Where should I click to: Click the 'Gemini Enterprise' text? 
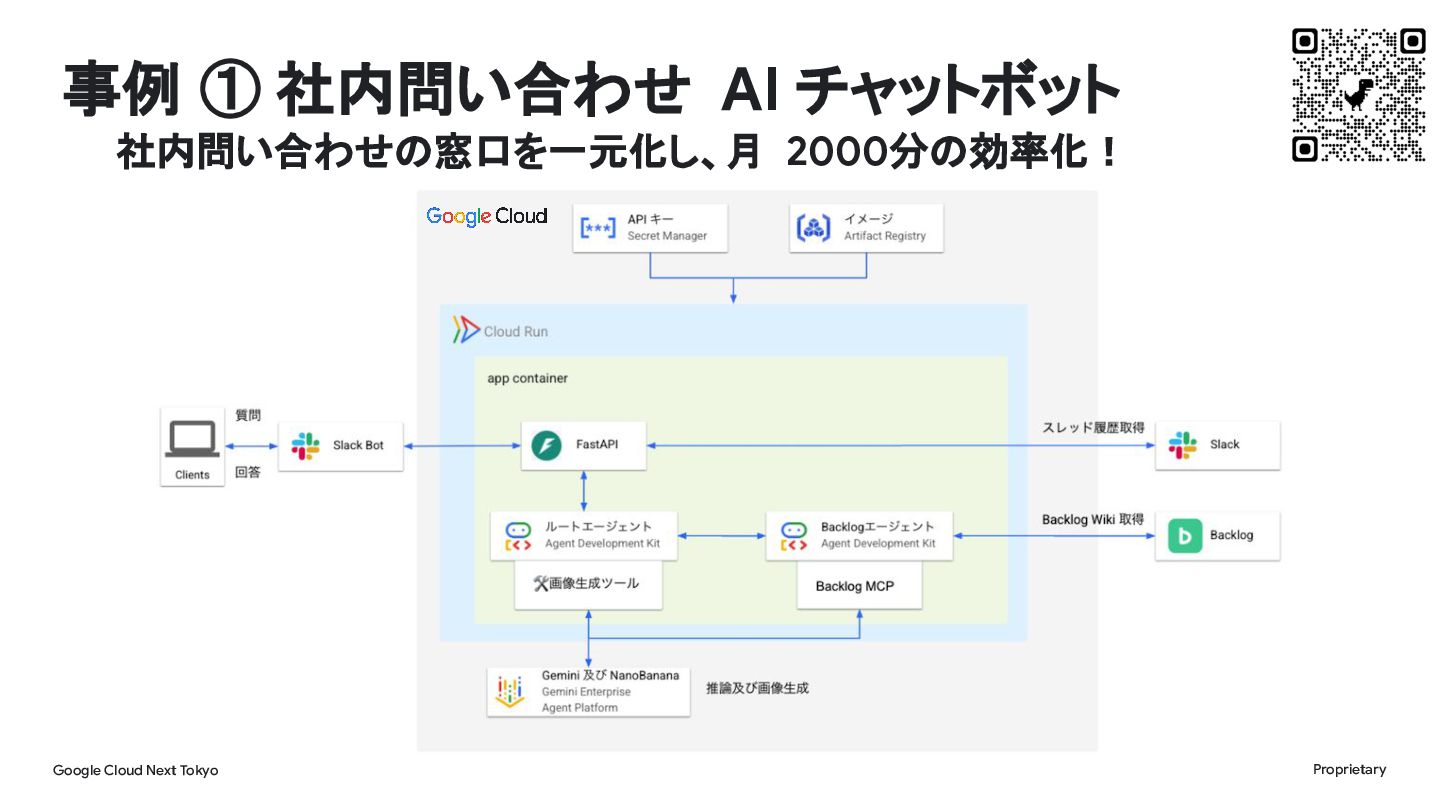[x=586, y=691]
